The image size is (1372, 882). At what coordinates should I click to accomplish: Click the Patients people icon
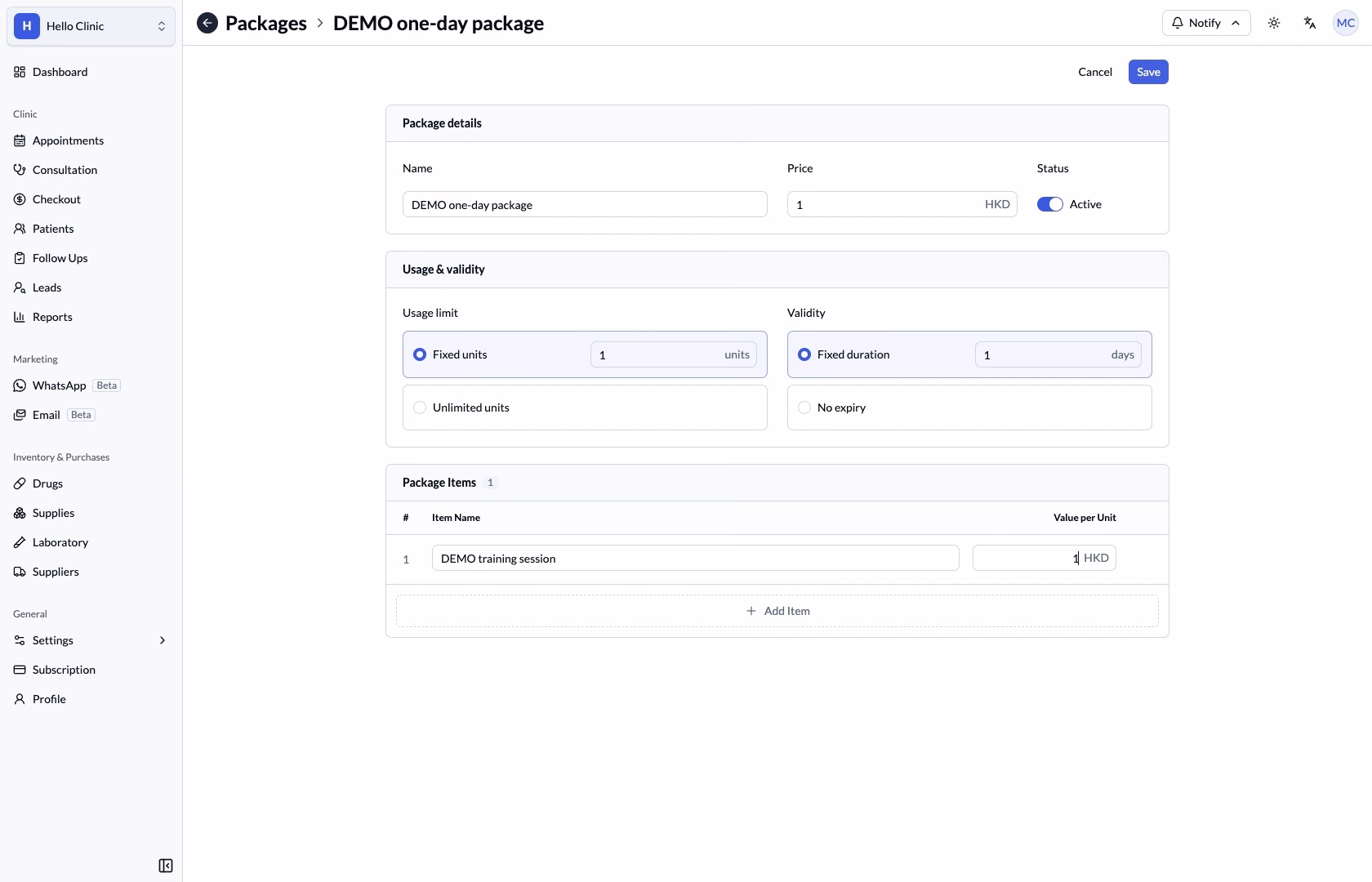tap(20, 229)
